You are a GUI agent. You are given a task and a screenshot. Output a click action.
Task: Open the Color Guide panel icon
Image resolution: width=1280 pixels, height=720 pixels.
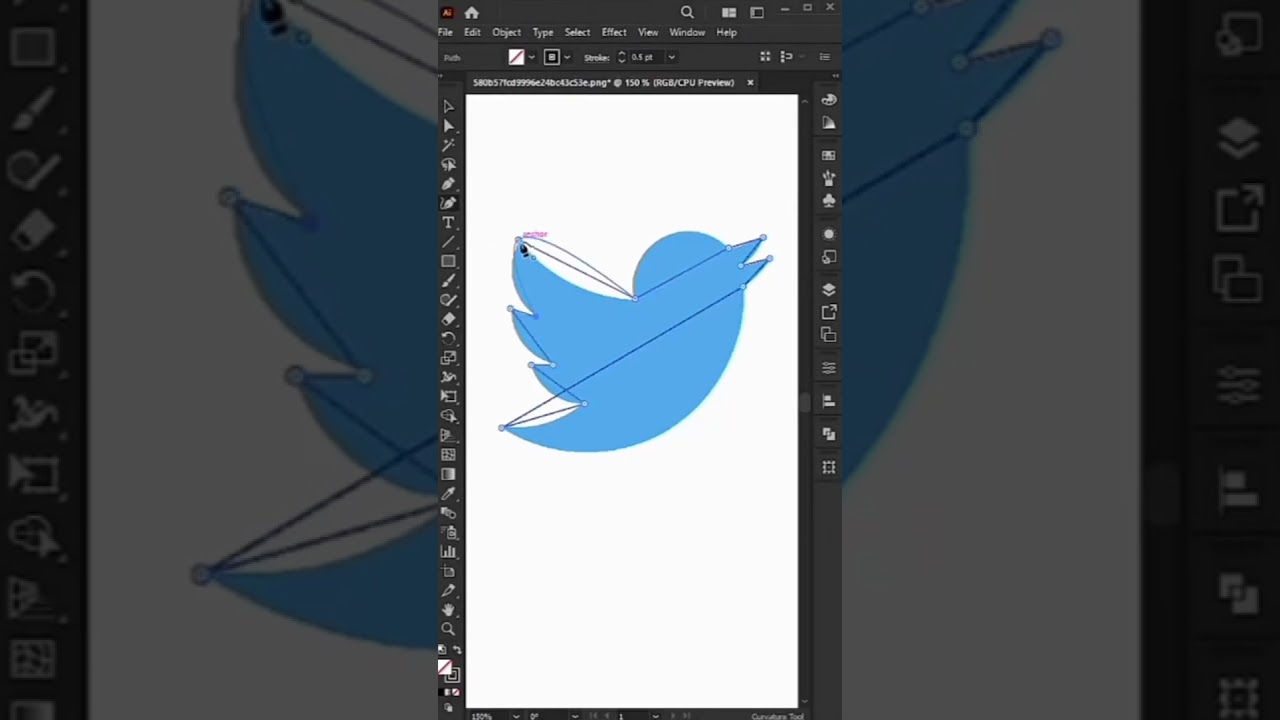(x=829, y=123)
